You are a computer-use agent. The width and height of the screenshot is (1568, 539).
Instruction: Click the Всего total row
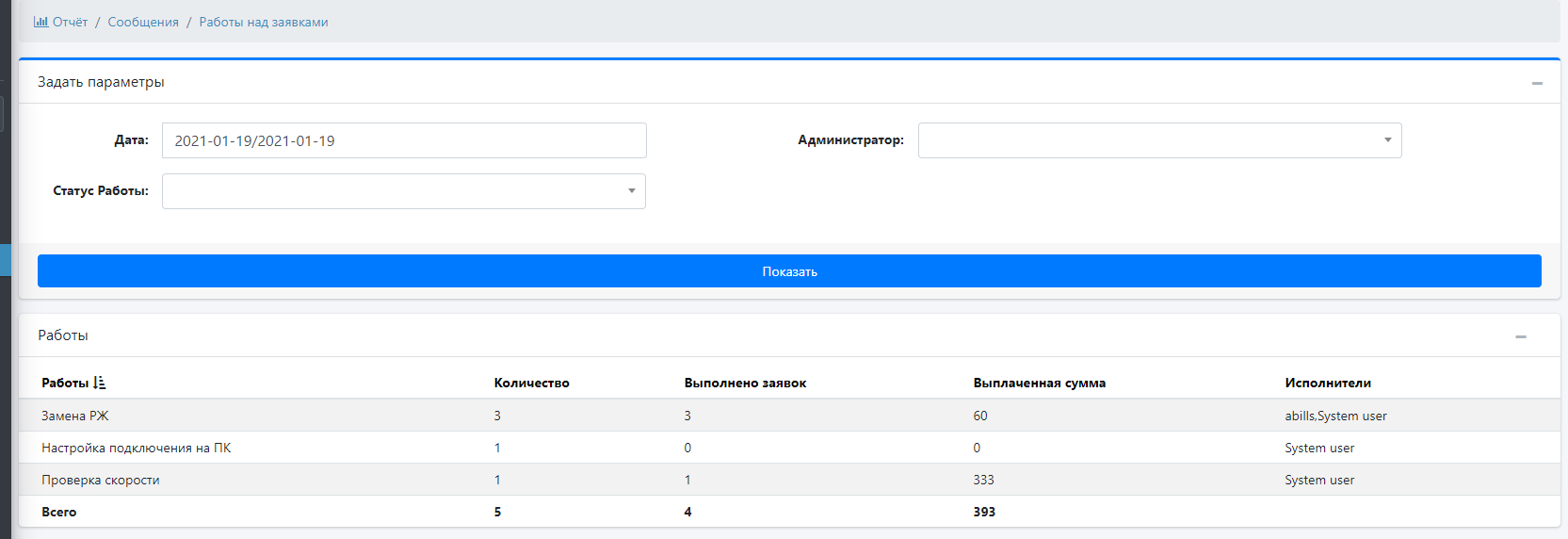click(x=59, y=512)
